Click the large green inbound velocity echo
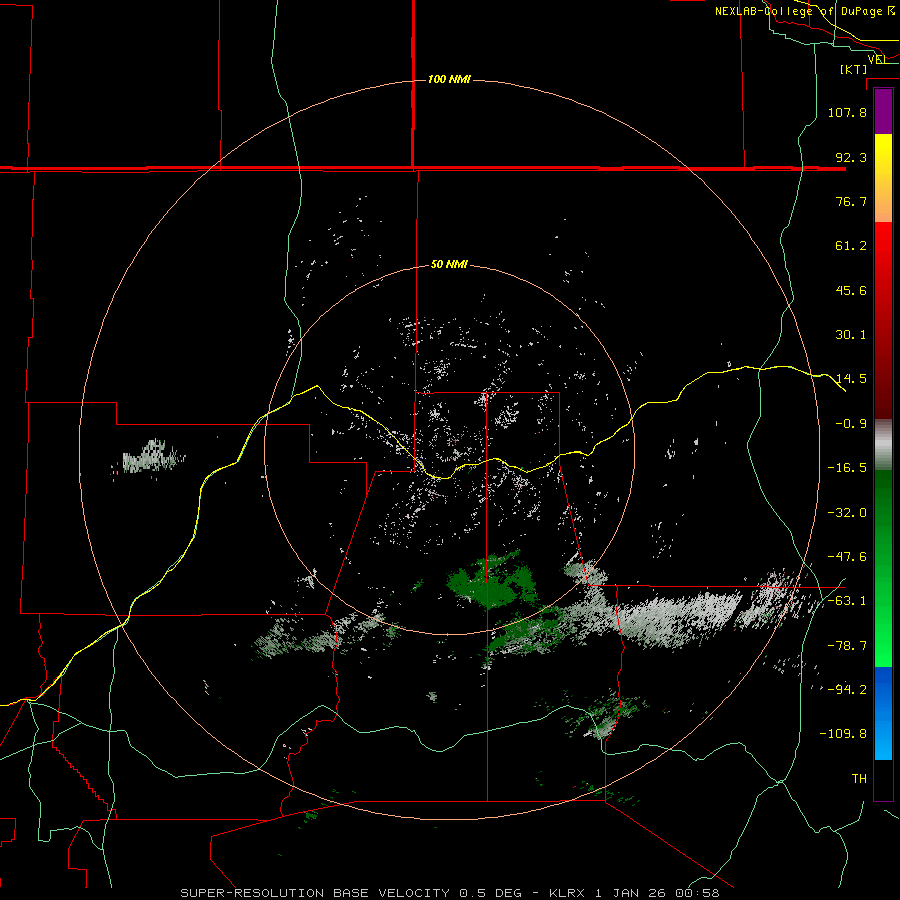The image size is (900, 900). (491, 581)
